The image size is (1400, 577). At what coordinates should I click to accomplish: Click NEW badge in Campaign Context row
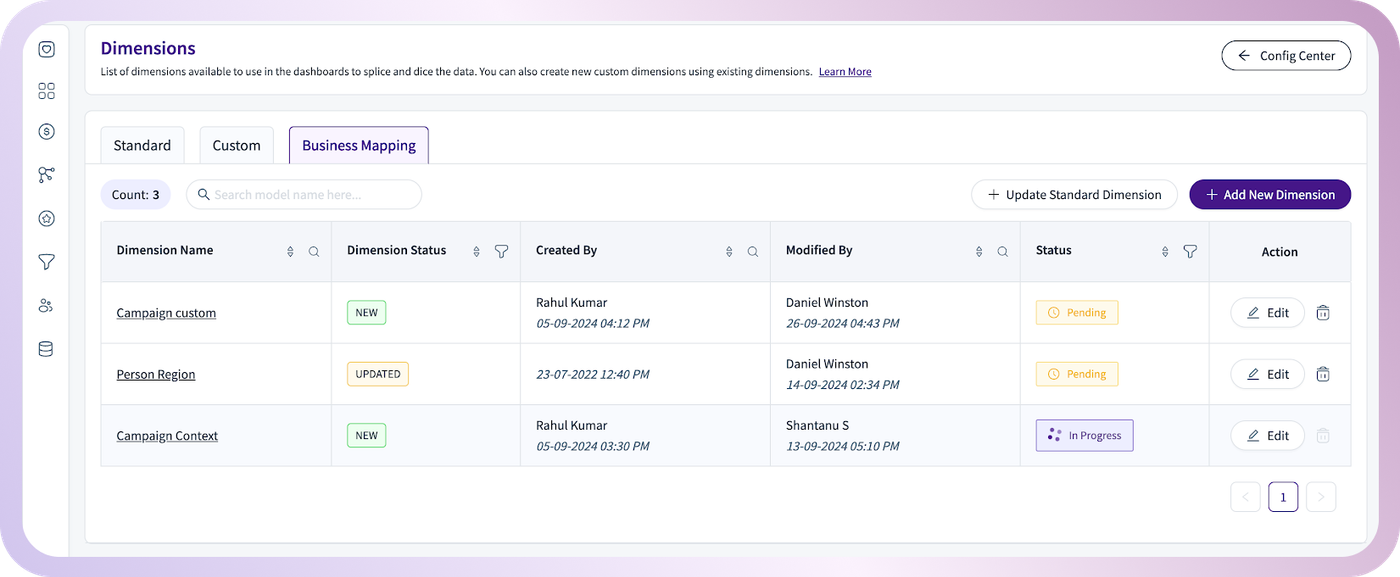tap(367, 436)
